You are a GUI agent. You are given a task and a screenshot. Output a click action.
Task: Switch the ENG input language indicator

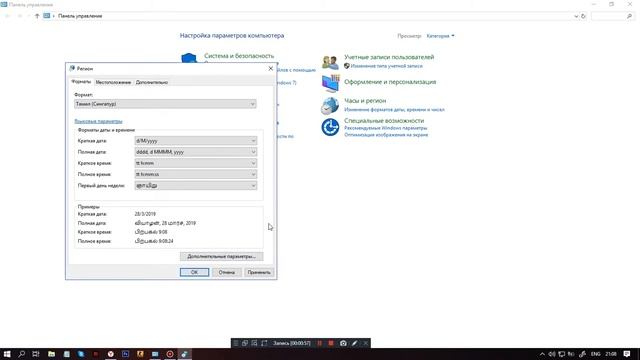596,354
